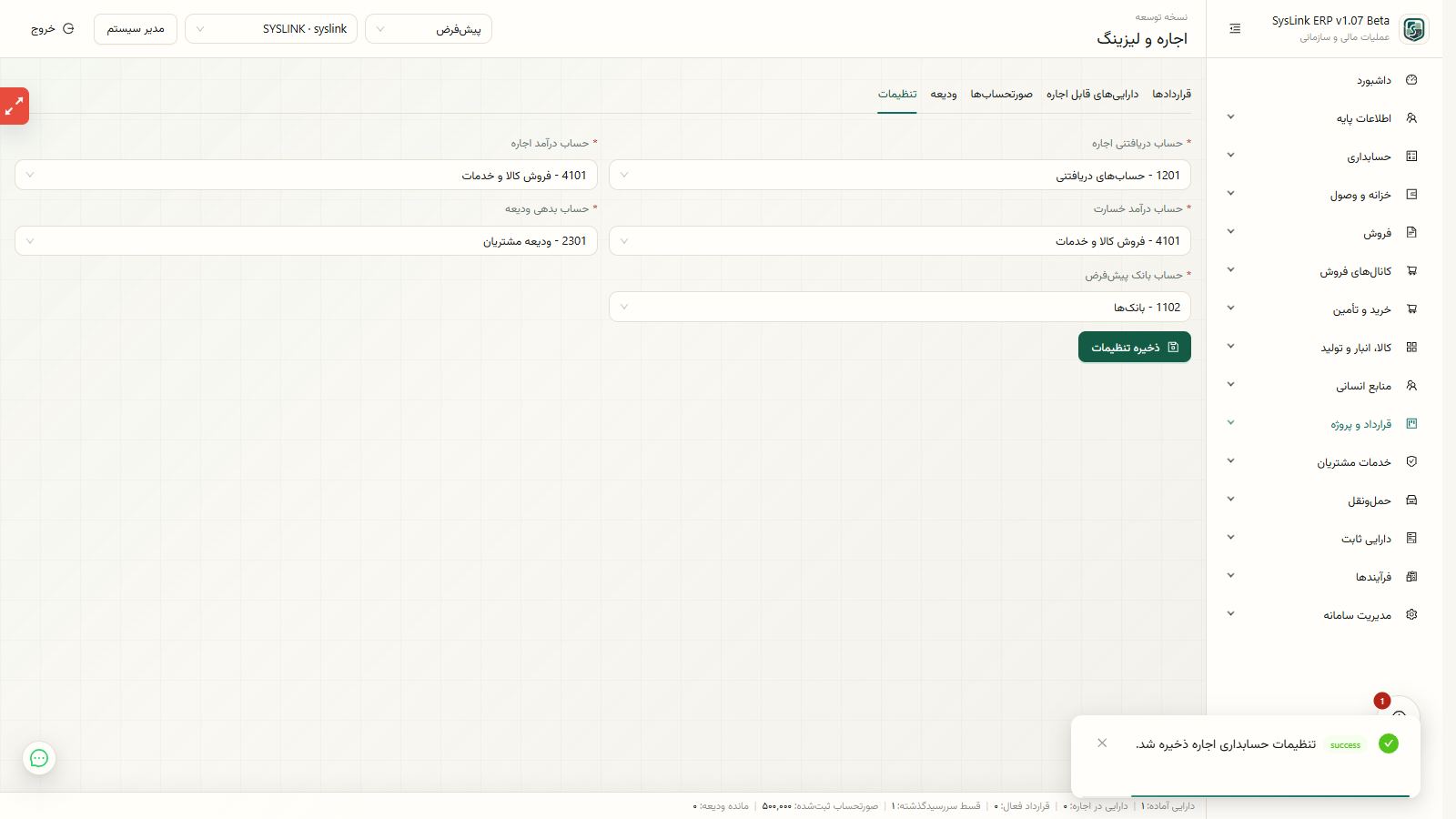The height and width of the screenshot is (819, 1456).
Task: Click the دارایی ثابت sidebar icon
Action: point(1411,539)
